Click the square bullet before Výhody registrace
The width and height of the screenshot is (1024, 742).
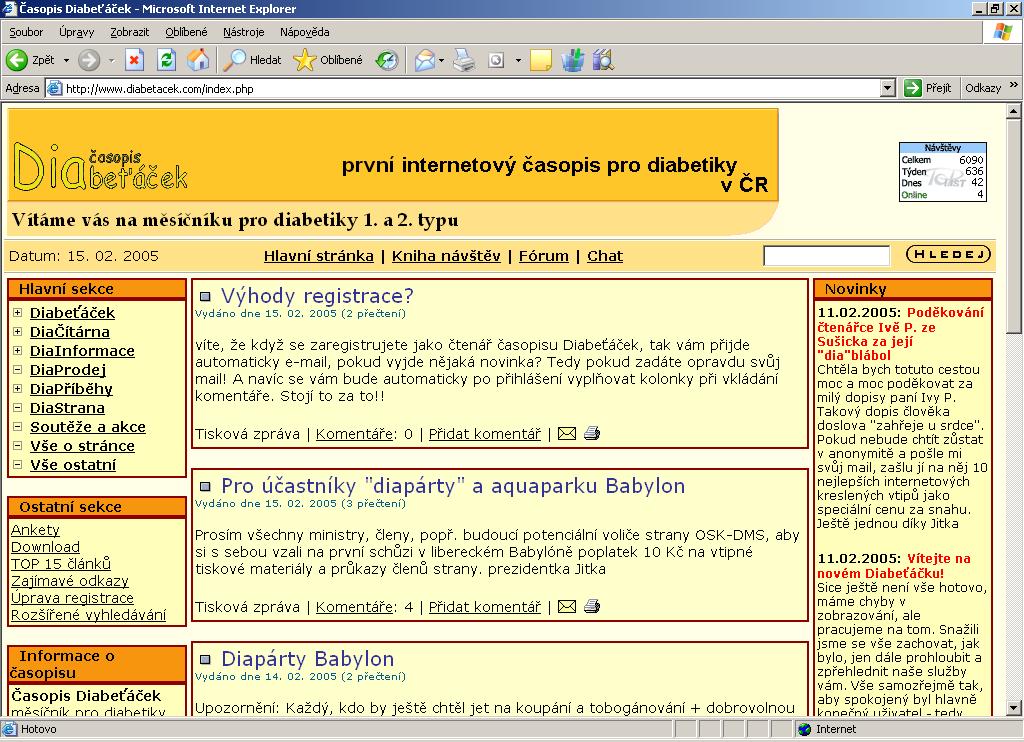coord(205,297)
